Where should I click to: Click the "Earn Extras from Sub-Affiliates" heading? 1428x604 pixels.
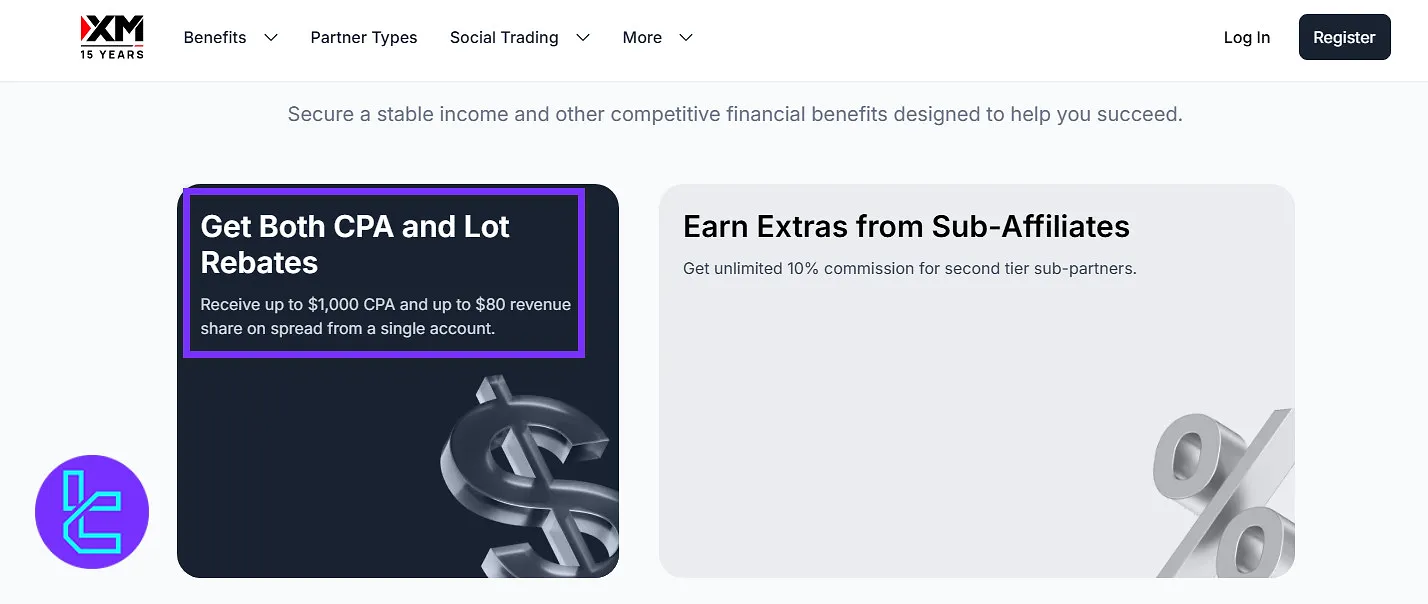(x=906, y=227)
